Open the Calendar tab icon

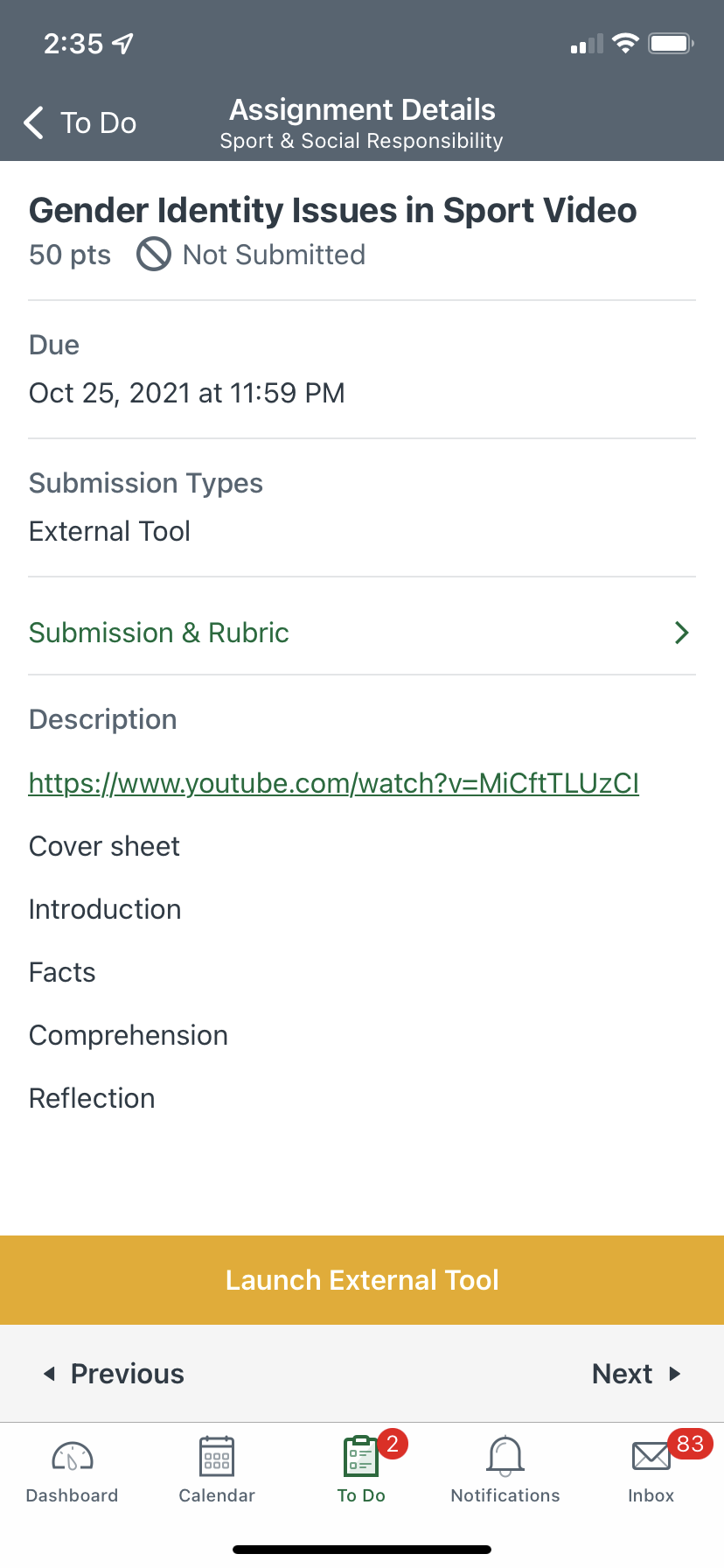217,1457
